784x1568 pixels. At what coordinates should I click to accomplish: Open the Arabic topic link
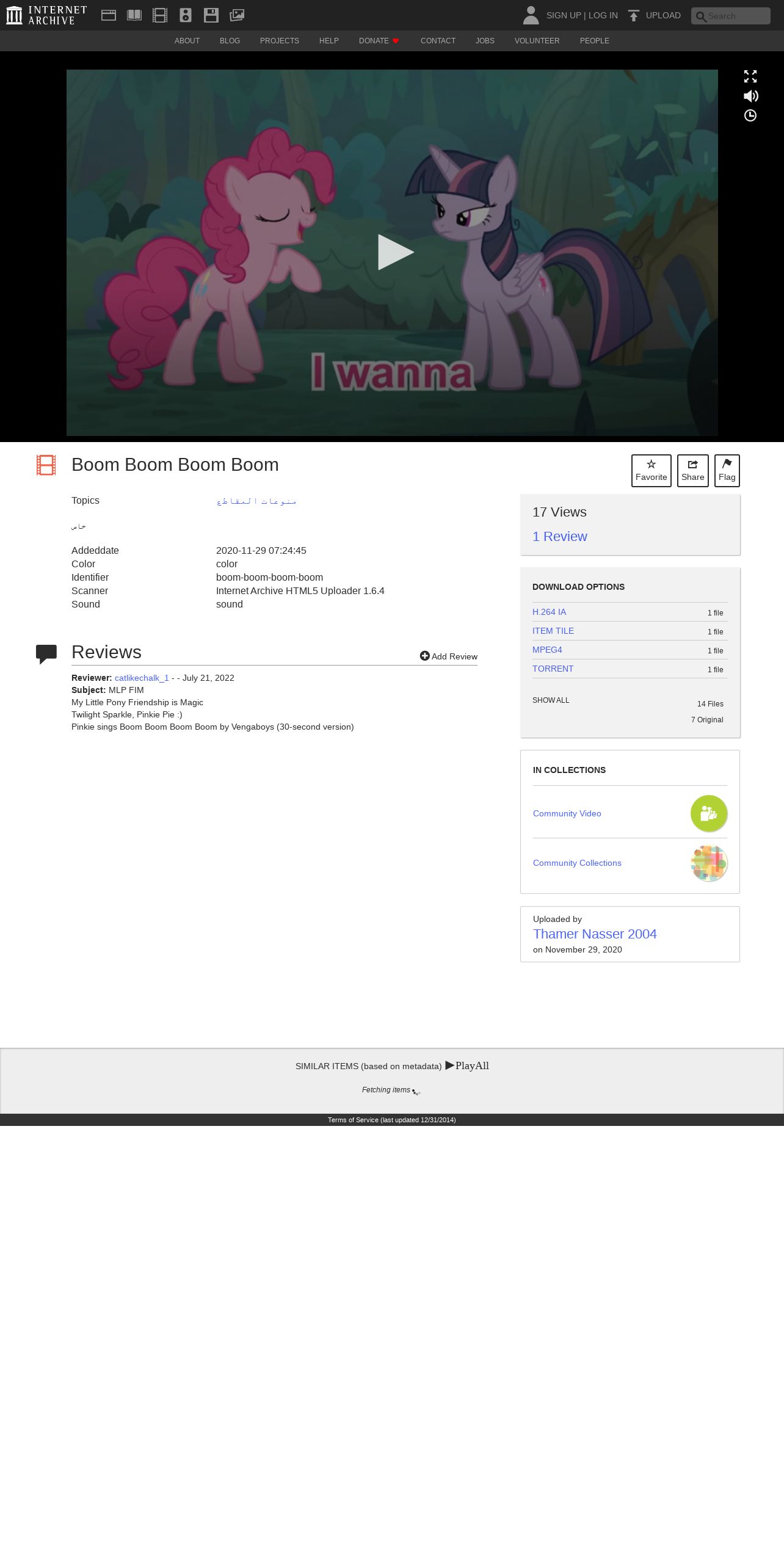(256, 501)
